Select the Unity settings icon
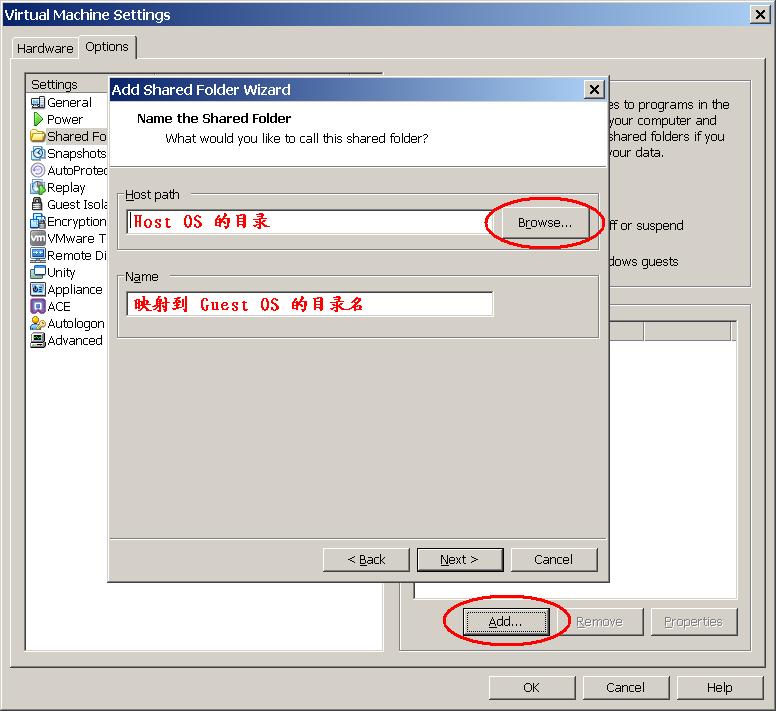This screenshot has width=776, height=711. (38, 272)
